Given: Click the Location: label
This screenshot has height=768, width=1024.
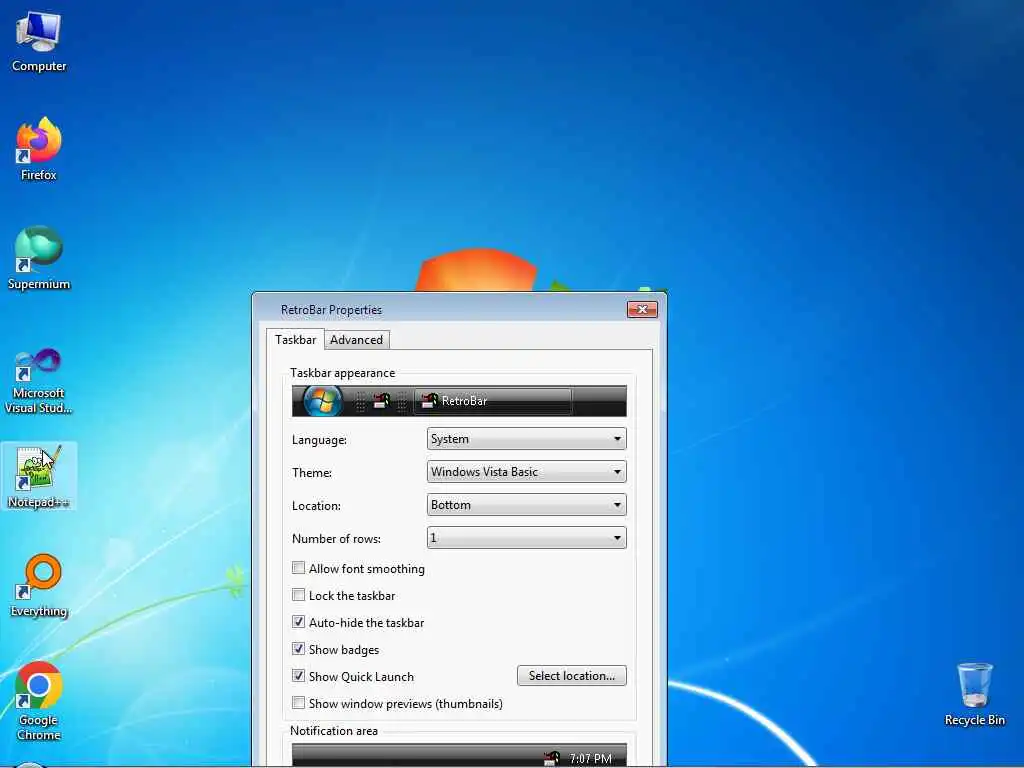Looking at the screenshot, I should pos(316,505).
